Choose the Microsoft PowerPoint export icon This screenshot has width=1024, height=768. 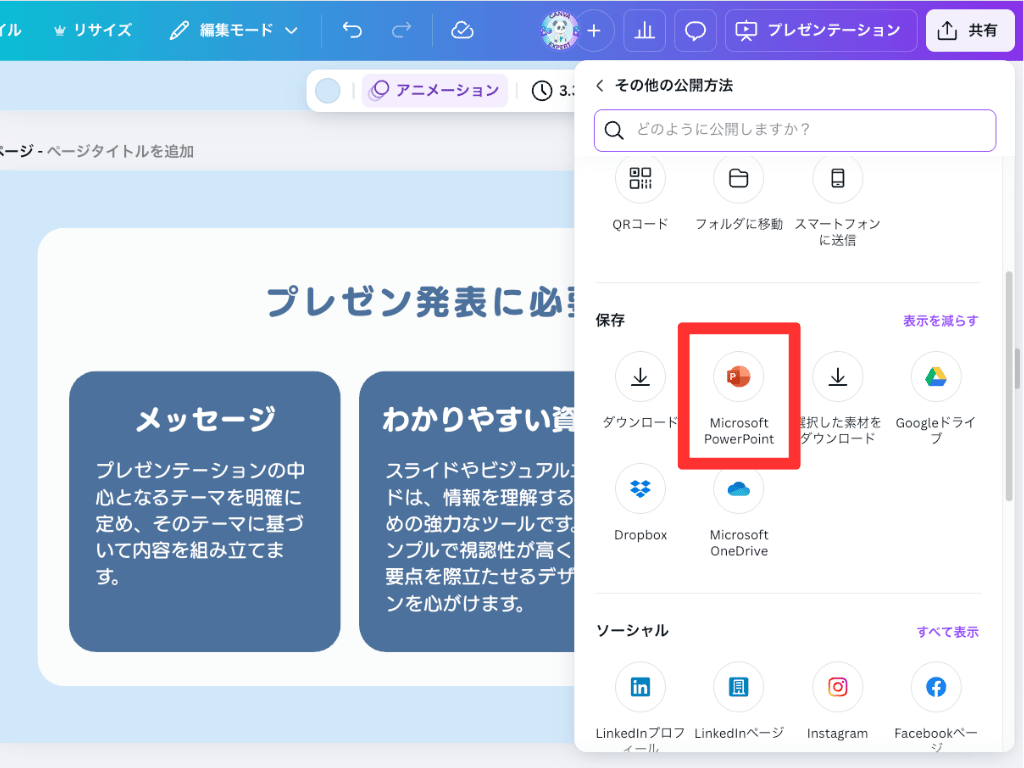[739, 377]
